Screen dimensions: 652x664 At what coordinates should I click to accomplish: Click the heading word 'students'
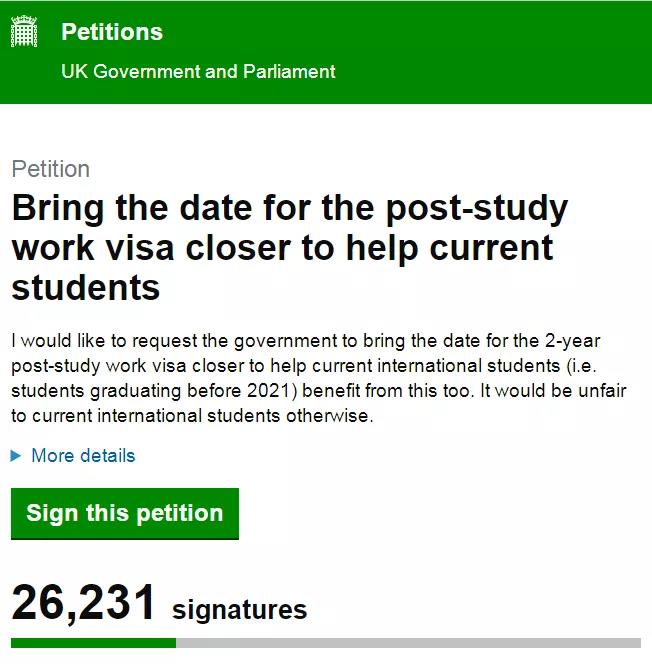coord(86,288)
